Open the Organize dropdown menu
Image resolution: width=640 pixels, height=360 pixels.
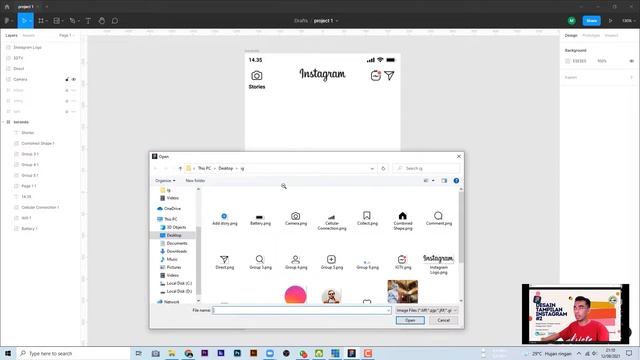(165, 180)
